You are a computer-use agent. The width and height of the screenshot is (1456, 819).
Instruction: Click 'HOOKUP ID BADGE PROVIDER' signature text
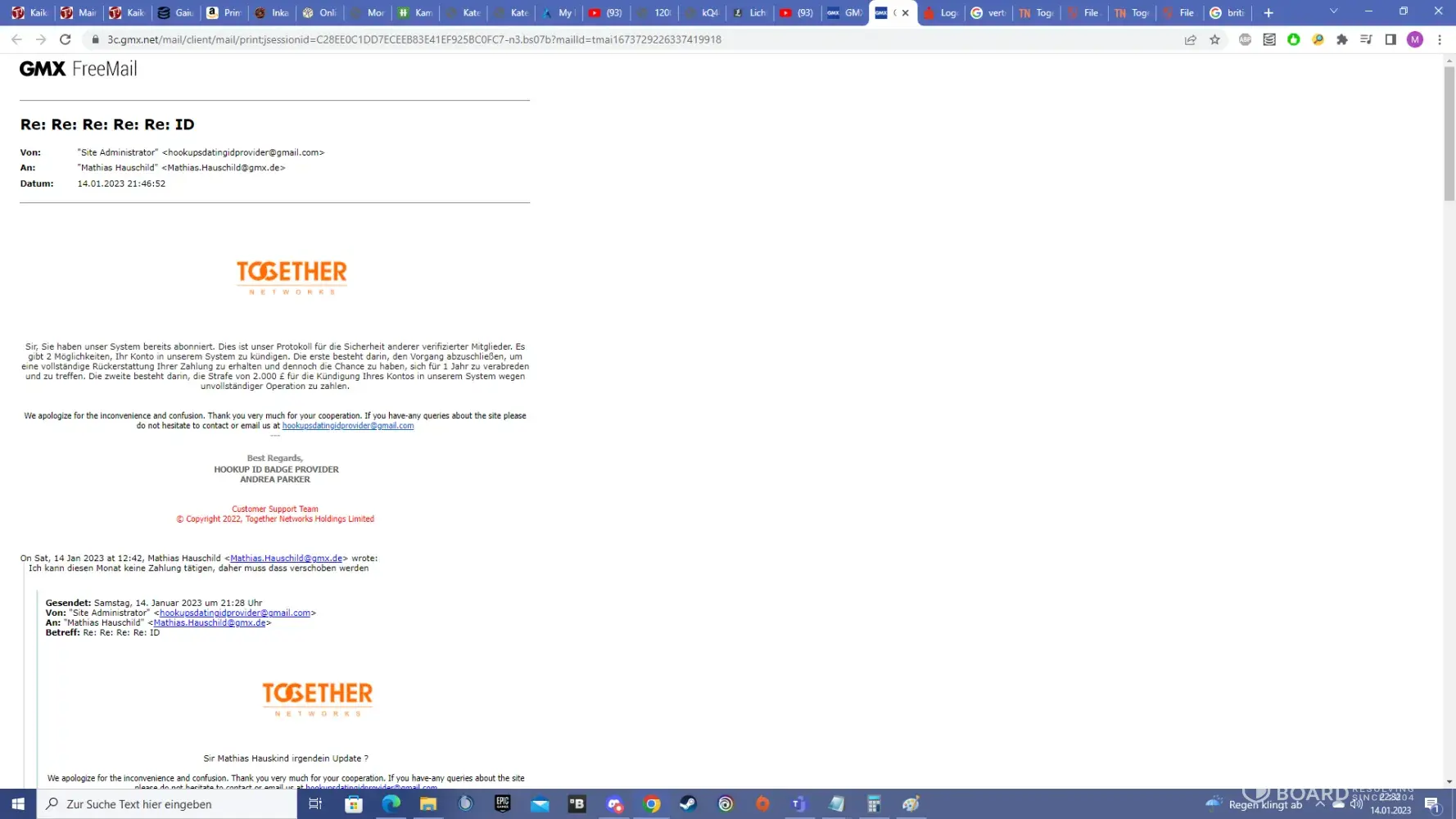[276, 469]
